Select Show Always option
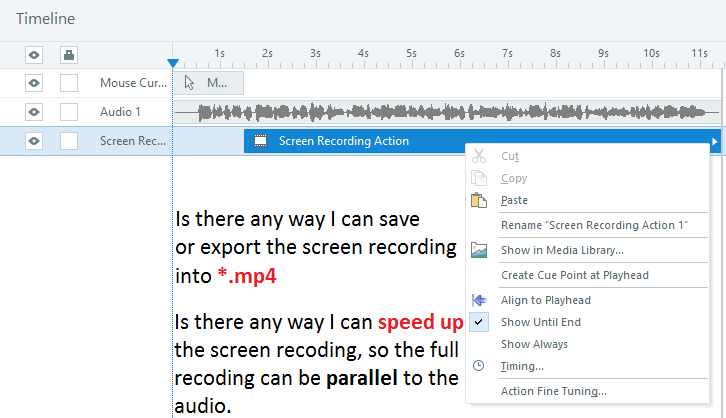The image size is (726, 418). [534, 344]
